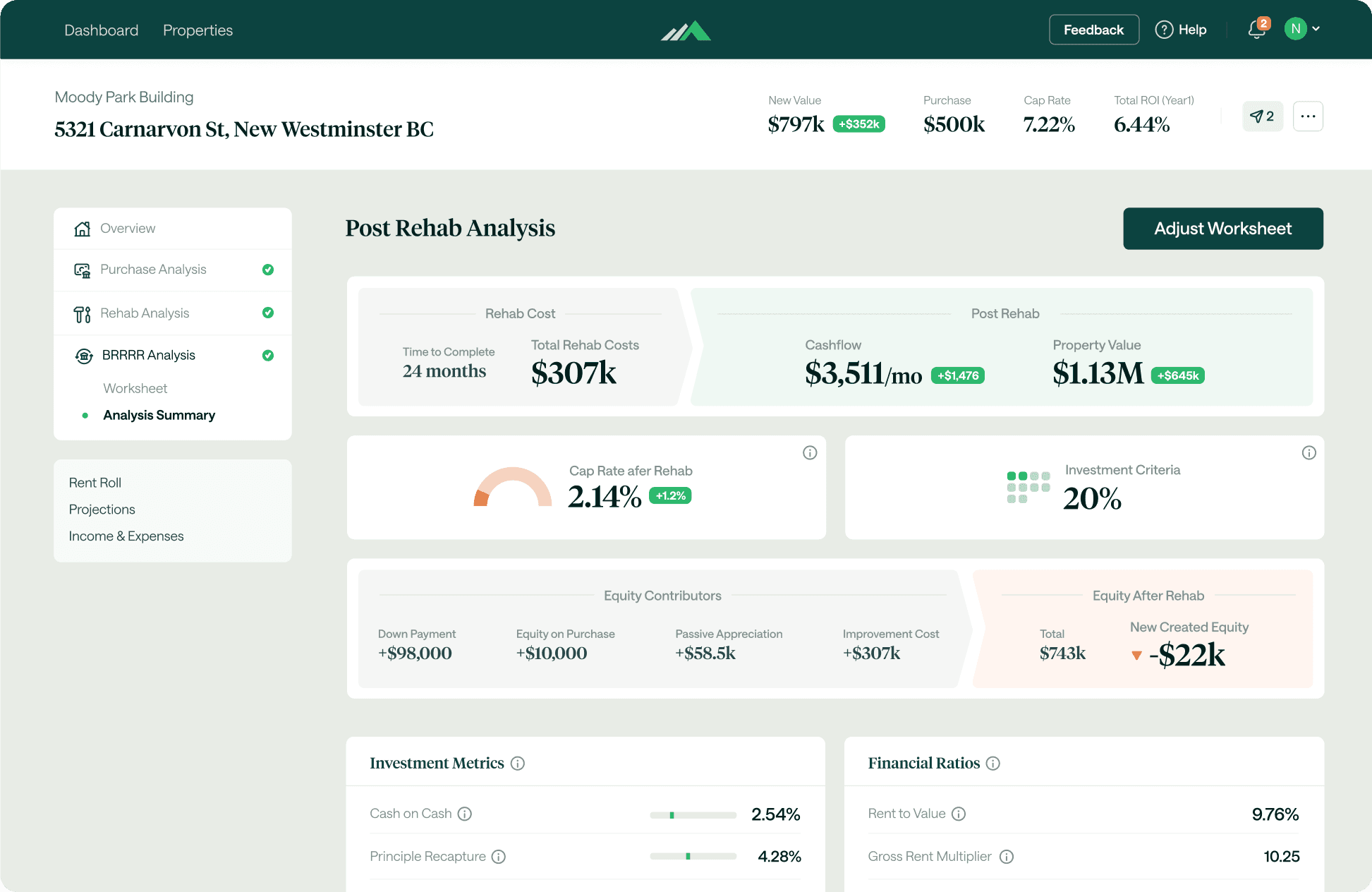Click the Overview house icon
Viewport: 1372px width, 892px height.
pos(83,229)
